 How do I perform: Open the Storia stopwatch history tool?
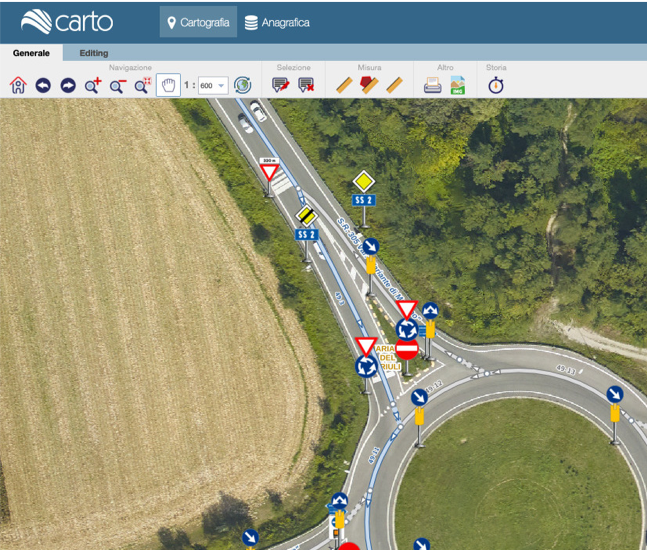[496, 85]
